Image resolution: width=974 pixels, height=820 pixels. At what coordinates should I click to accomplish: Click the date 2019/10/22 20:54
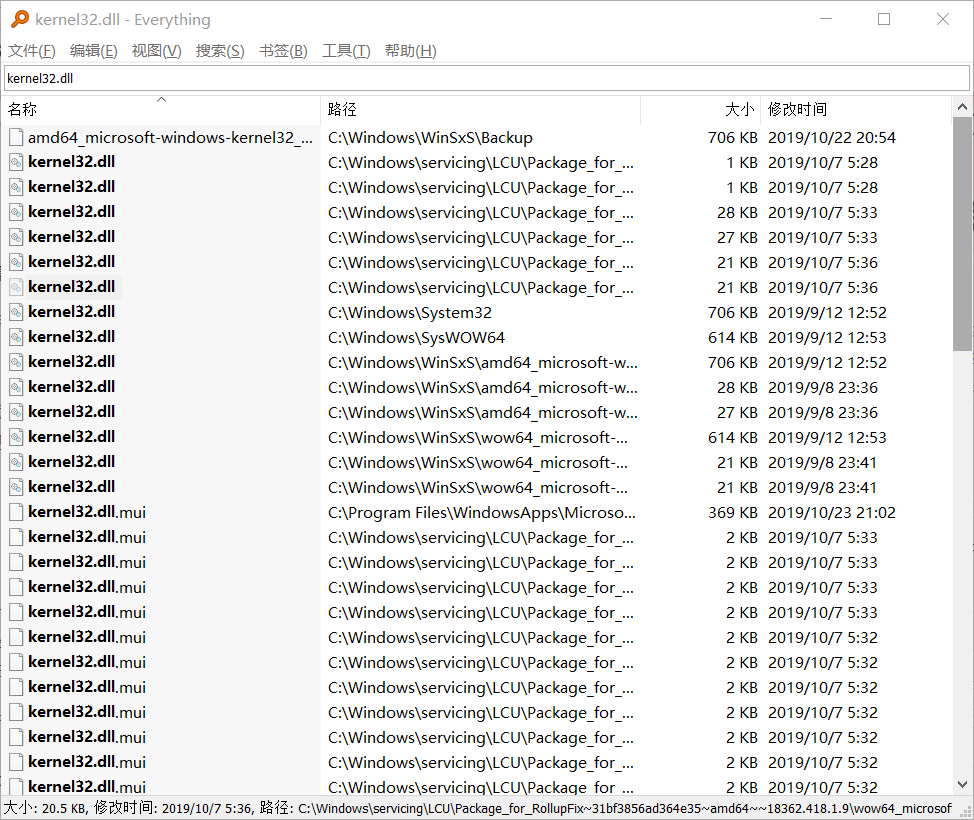tap(832, 138)
